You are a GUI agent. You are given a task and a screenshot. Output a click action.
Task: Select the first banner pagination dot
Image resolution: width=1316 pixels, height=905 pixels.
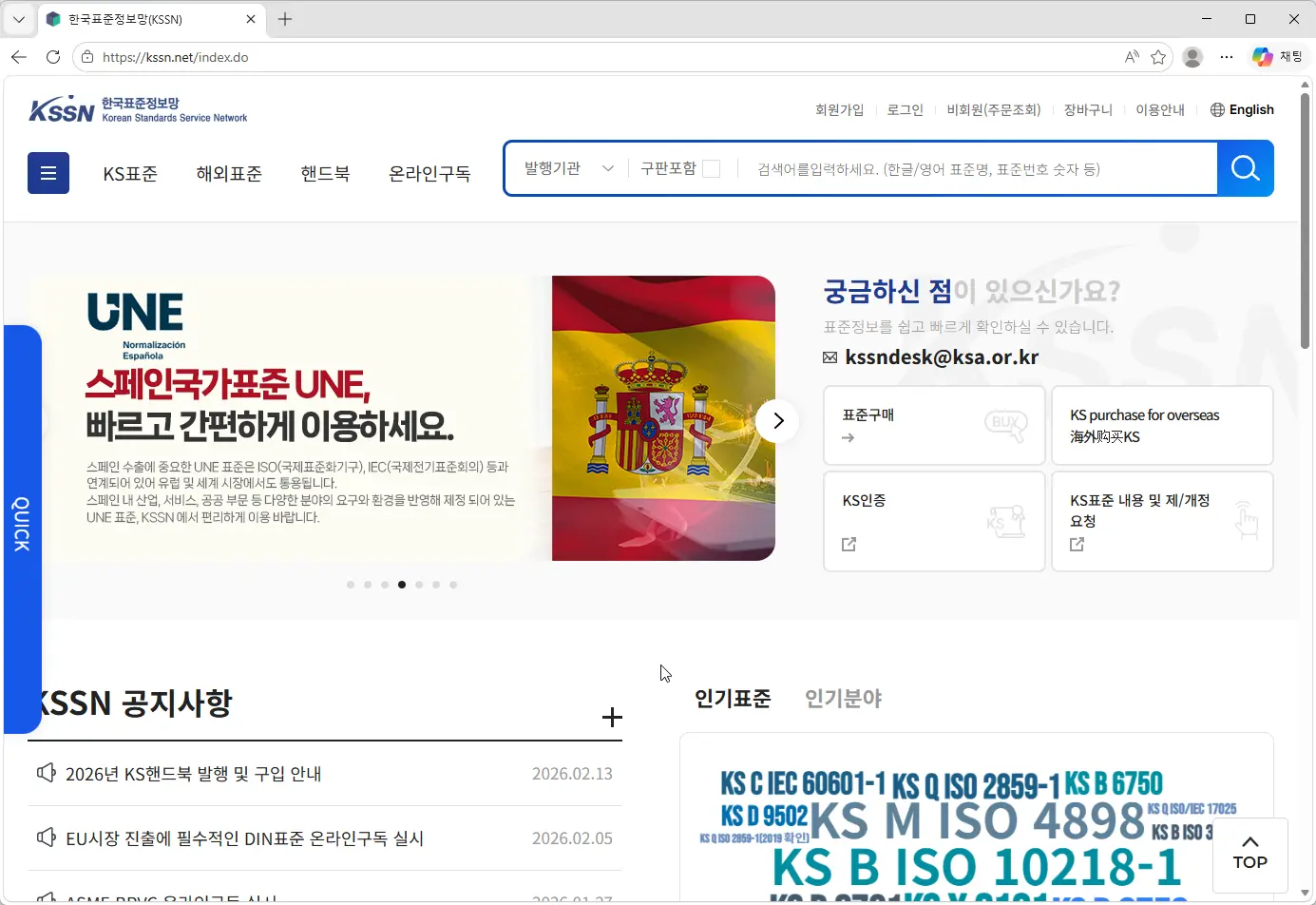click(351, 585)
